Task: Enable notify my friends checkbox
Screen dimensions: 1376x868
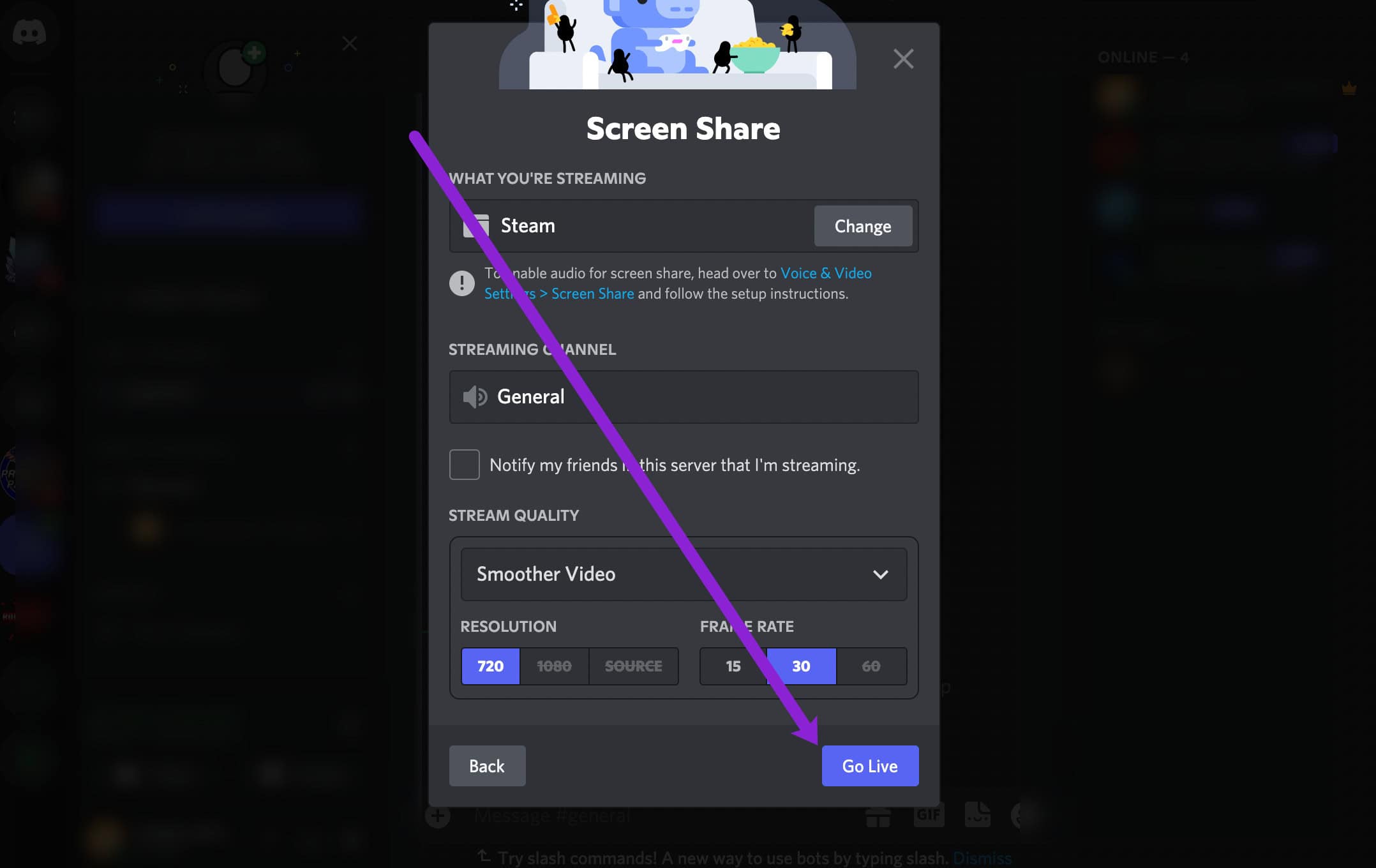Action: tap(464, 465)
